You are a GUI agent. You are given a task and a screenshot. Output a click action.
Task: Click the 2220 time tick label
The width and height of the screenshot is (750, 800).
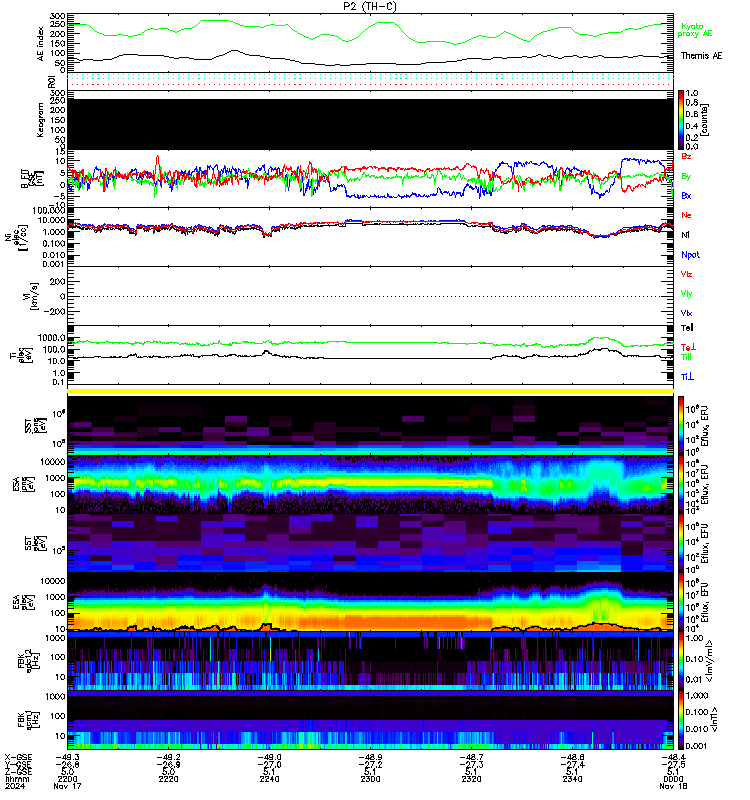point(168,779)
